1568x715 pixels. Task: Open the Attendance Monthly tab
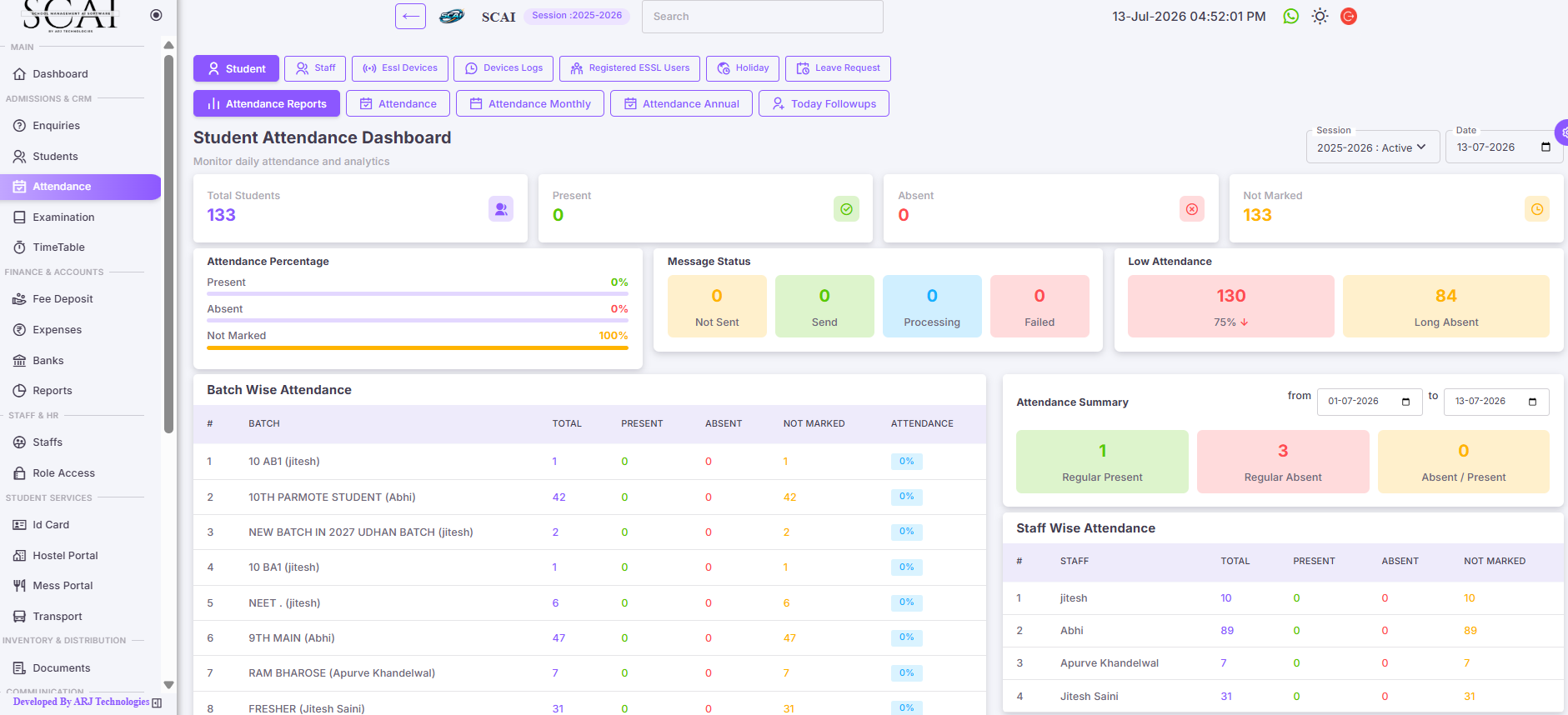530,103
